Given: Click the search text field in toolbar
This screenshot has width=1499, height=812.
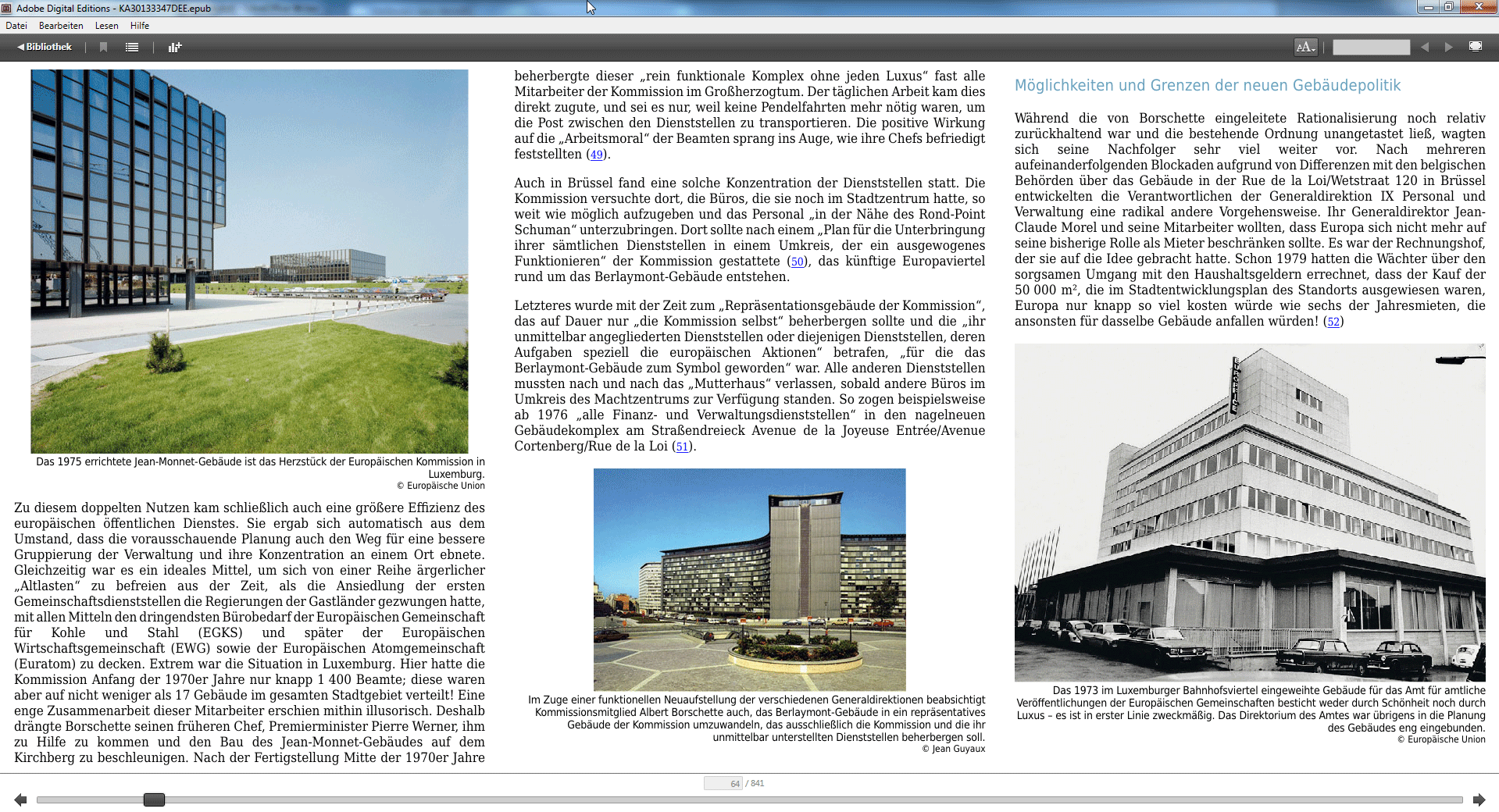Looking at the screenshot, I should click(1371, 47).
